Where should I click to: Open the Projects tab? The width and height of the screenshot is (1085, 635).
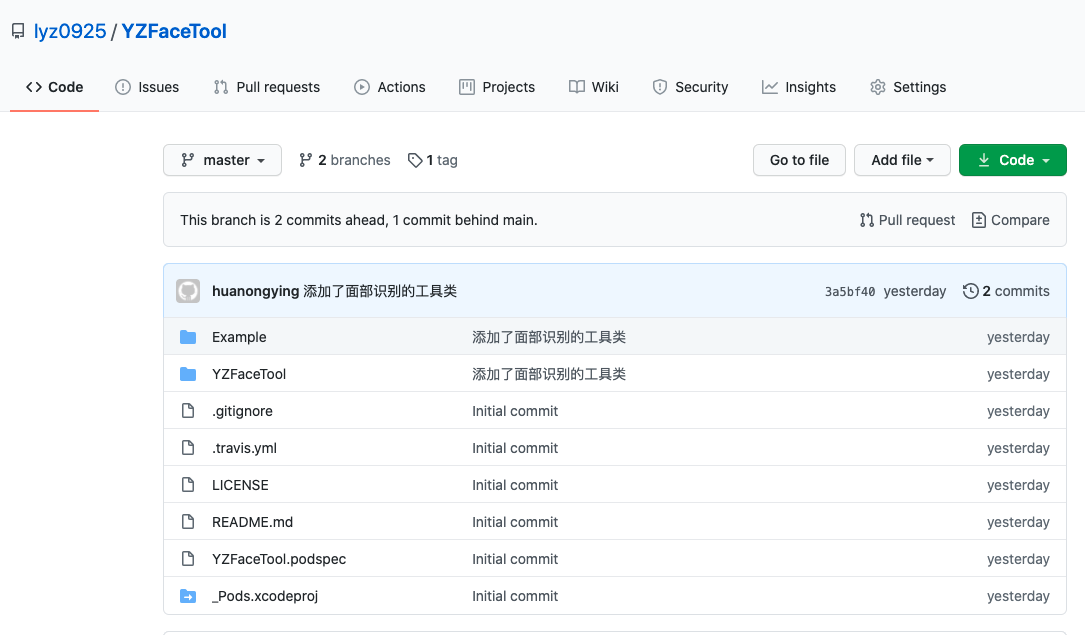[497, 87]
